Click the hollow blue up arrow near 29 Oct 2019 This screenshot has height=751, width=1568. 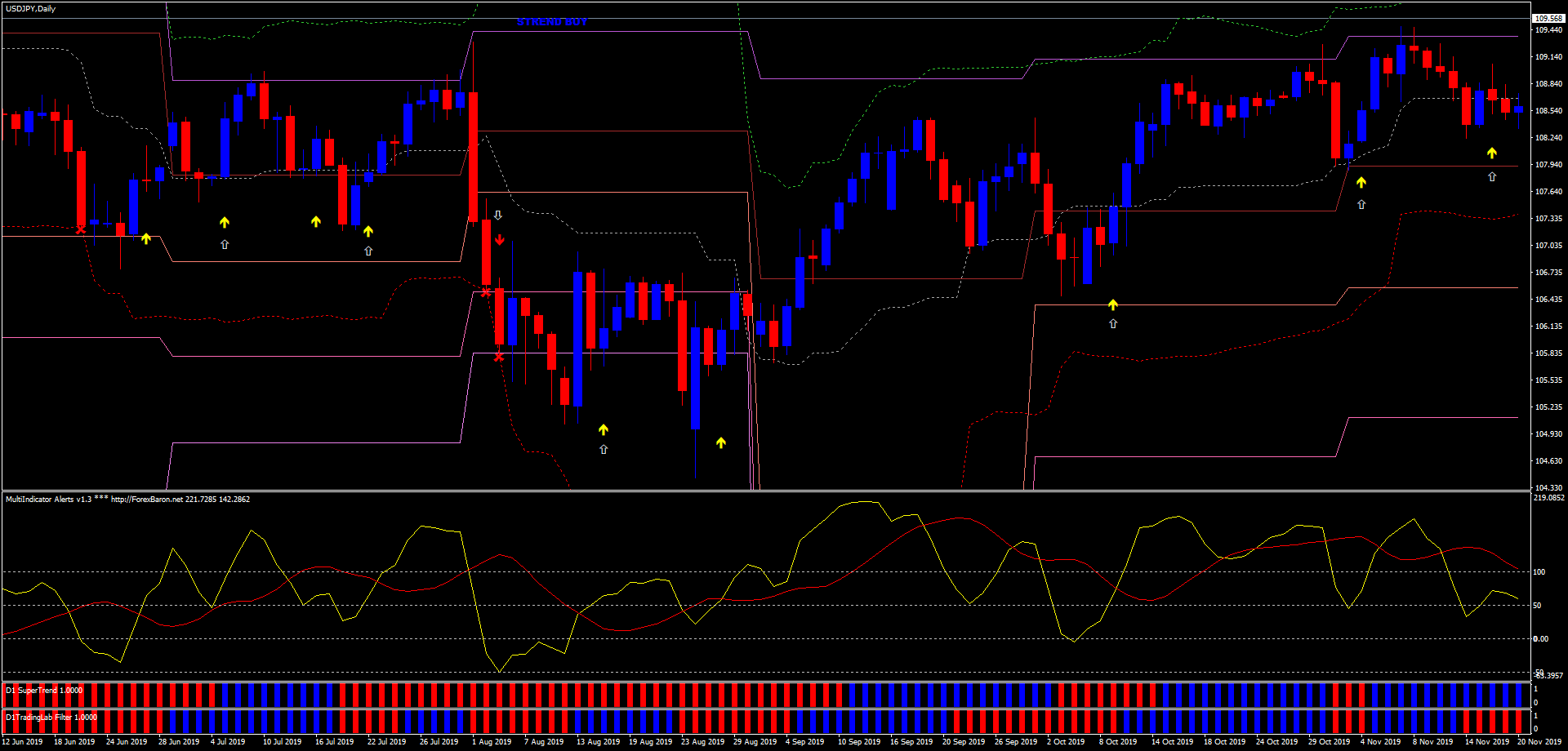(x=1361, y=204)
